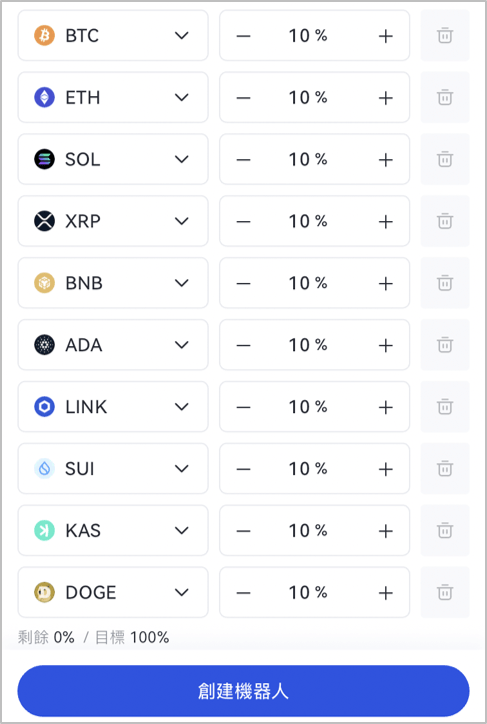This screenshot has height=724, width=487.
Task: Increase KAS percentage with plus button
Action: (385, 531)
